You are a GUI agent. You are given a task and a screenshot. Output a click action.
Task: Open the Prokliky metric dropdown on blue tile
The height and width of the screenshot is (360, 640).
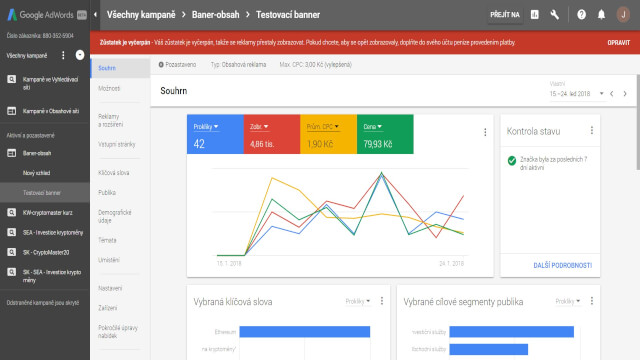pos(206,127)
